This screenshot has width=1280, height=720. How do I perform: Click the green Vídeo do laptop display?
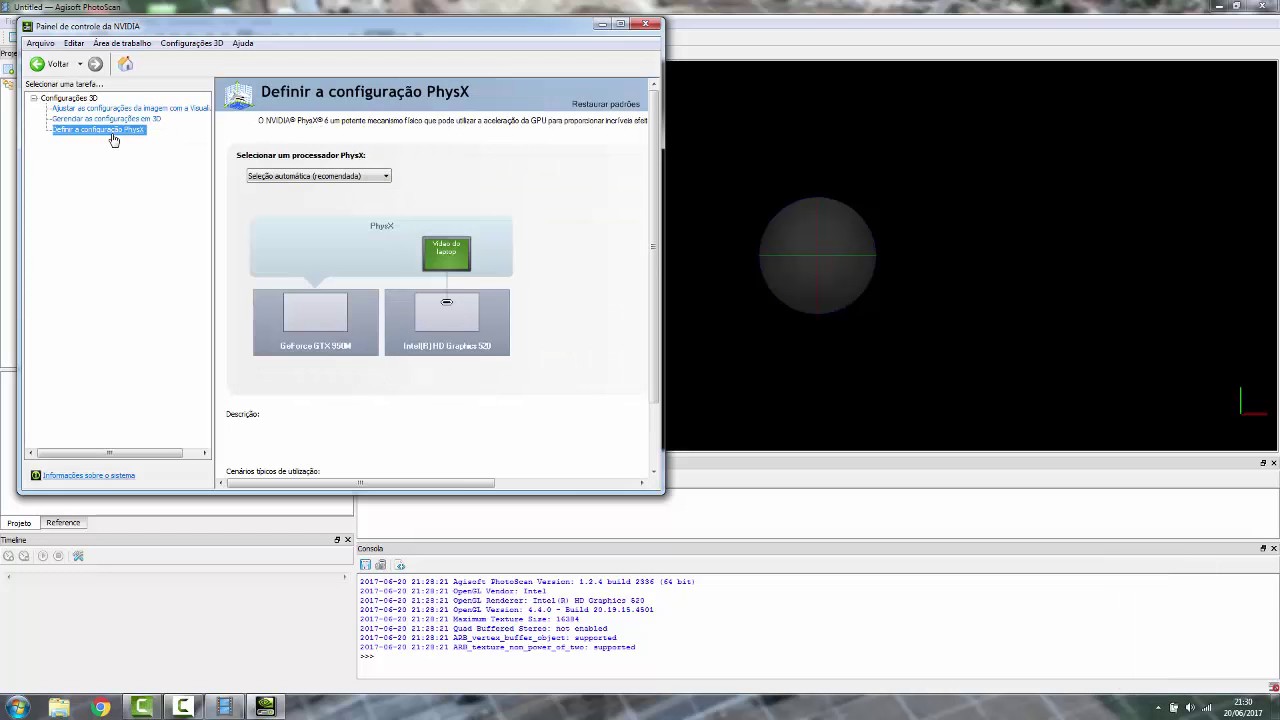click(446, 253)
